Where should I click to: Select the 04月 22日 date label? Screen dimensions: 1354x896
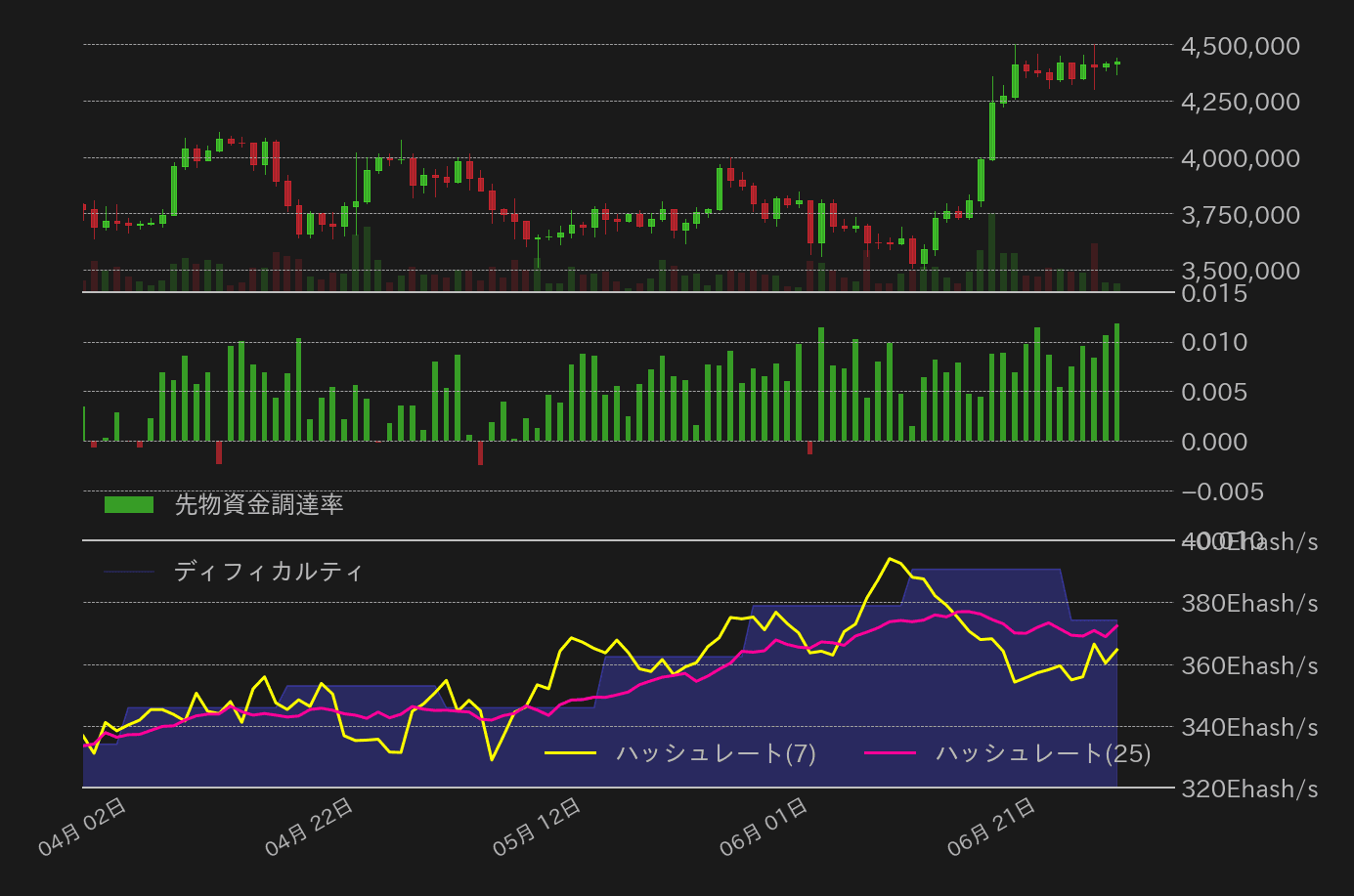(x=310, y=827)
